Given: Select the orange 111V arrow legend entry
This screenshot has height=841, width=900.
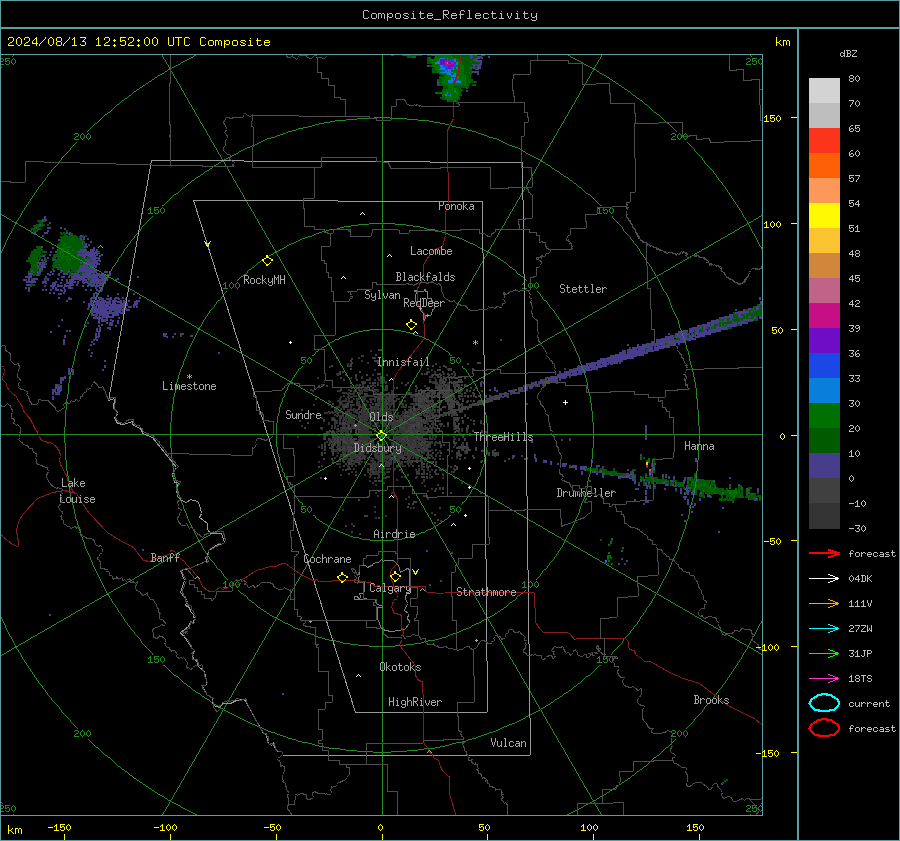Looking at the screenshot, I should pyautogui.click(x=824, y=603).
